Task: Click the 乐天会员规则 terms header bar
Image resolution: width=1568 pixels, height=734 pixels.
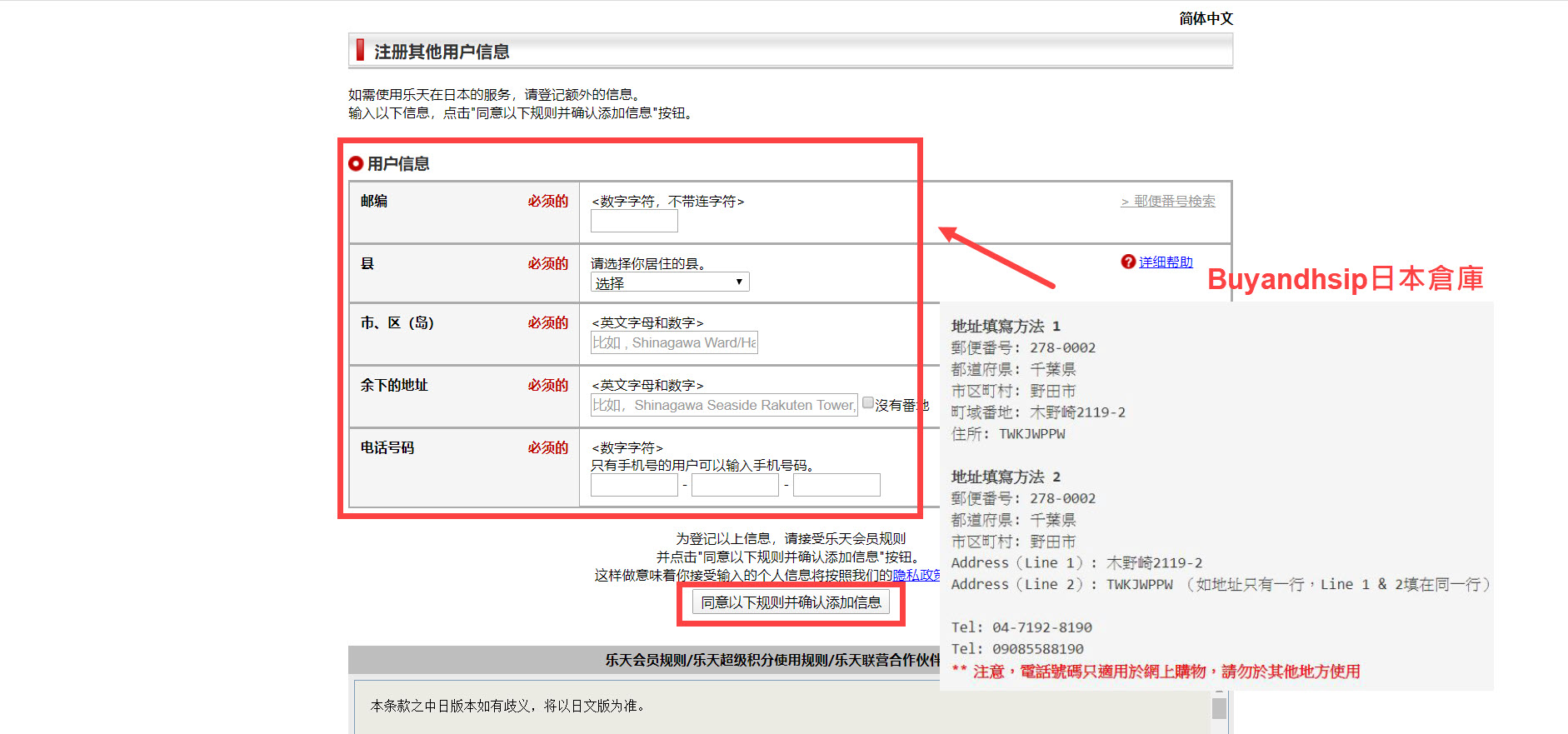Action: [x=643, y=660]
